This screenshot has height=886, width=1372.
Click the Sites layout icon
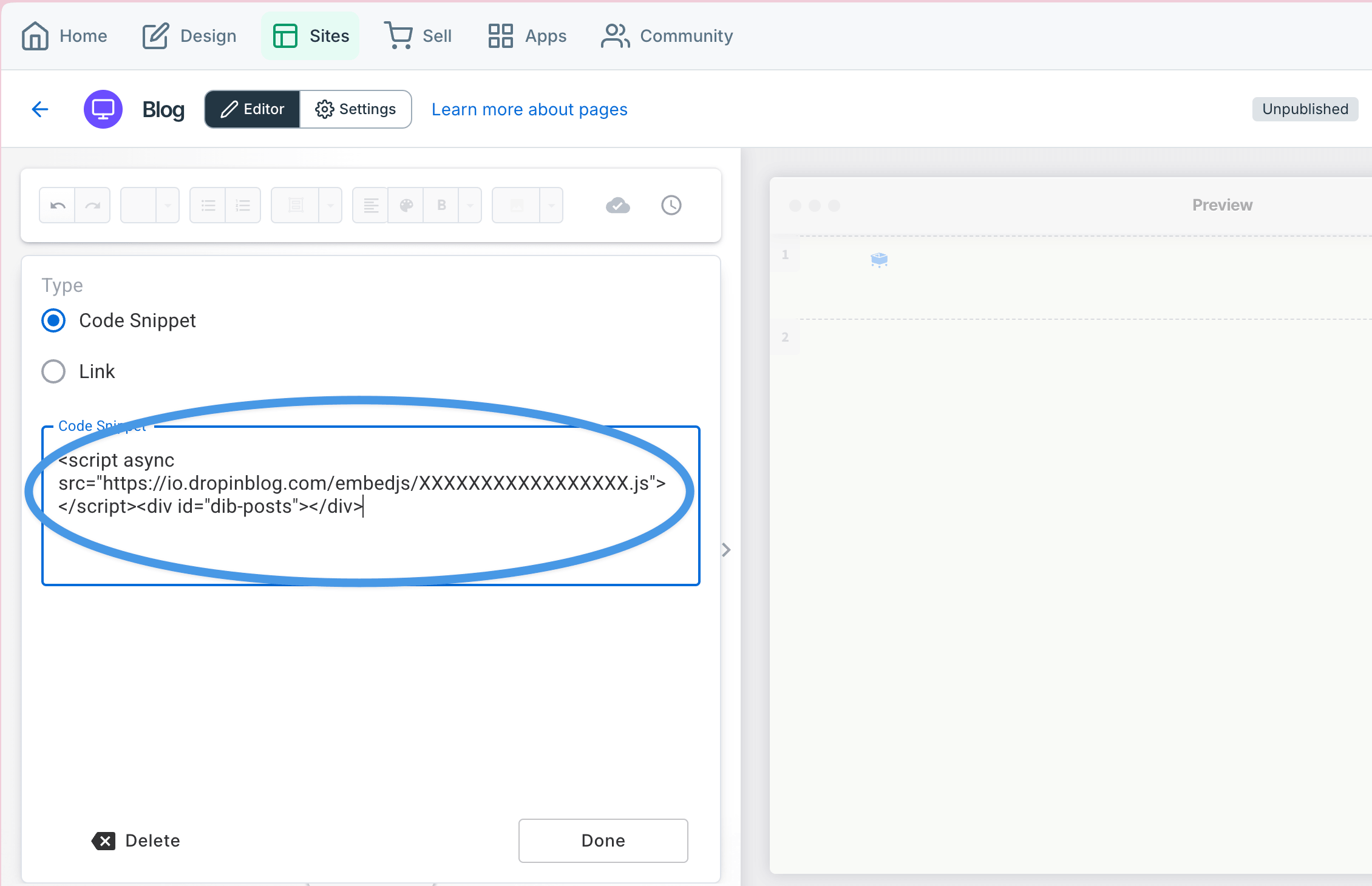click(285, 36)
